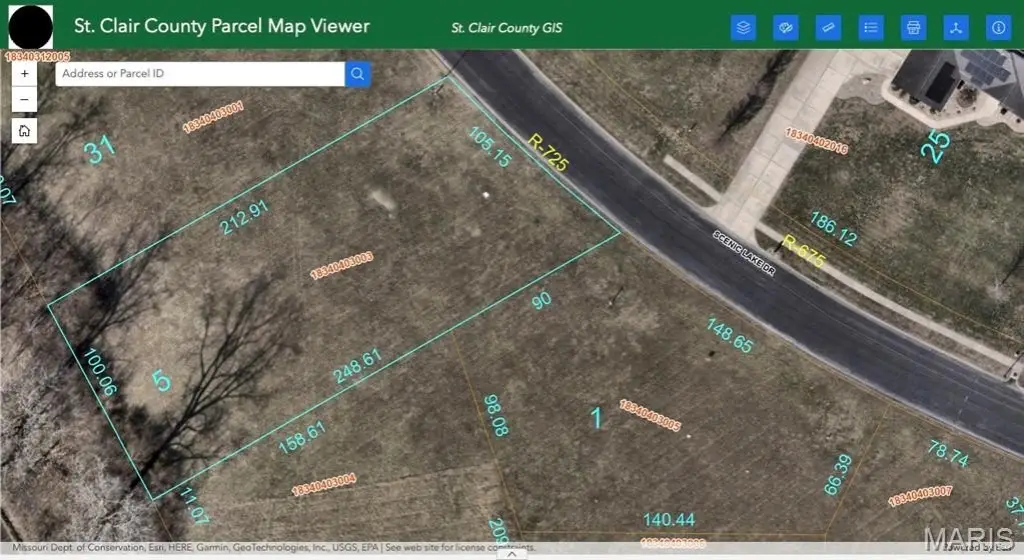This screenshot has height=560, width=1024.
Task: Select the Measure ruler tool
Action: coord(828,27)
